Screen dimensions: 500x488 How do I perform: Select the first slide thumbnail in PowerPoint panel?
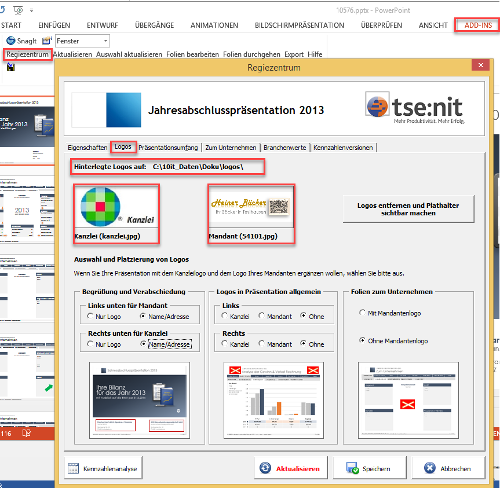(27, 130)
